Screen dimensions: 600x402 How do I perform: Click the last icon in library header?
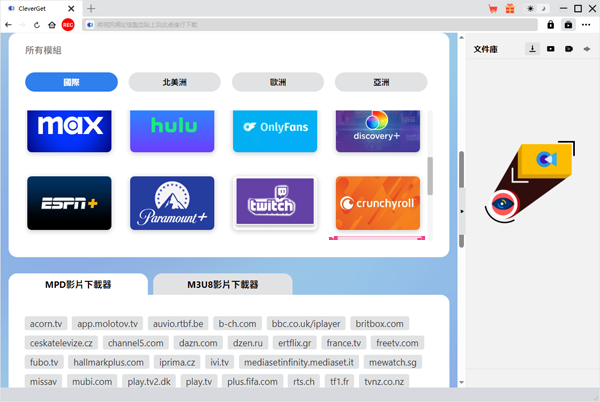click(x=587, y=49)
